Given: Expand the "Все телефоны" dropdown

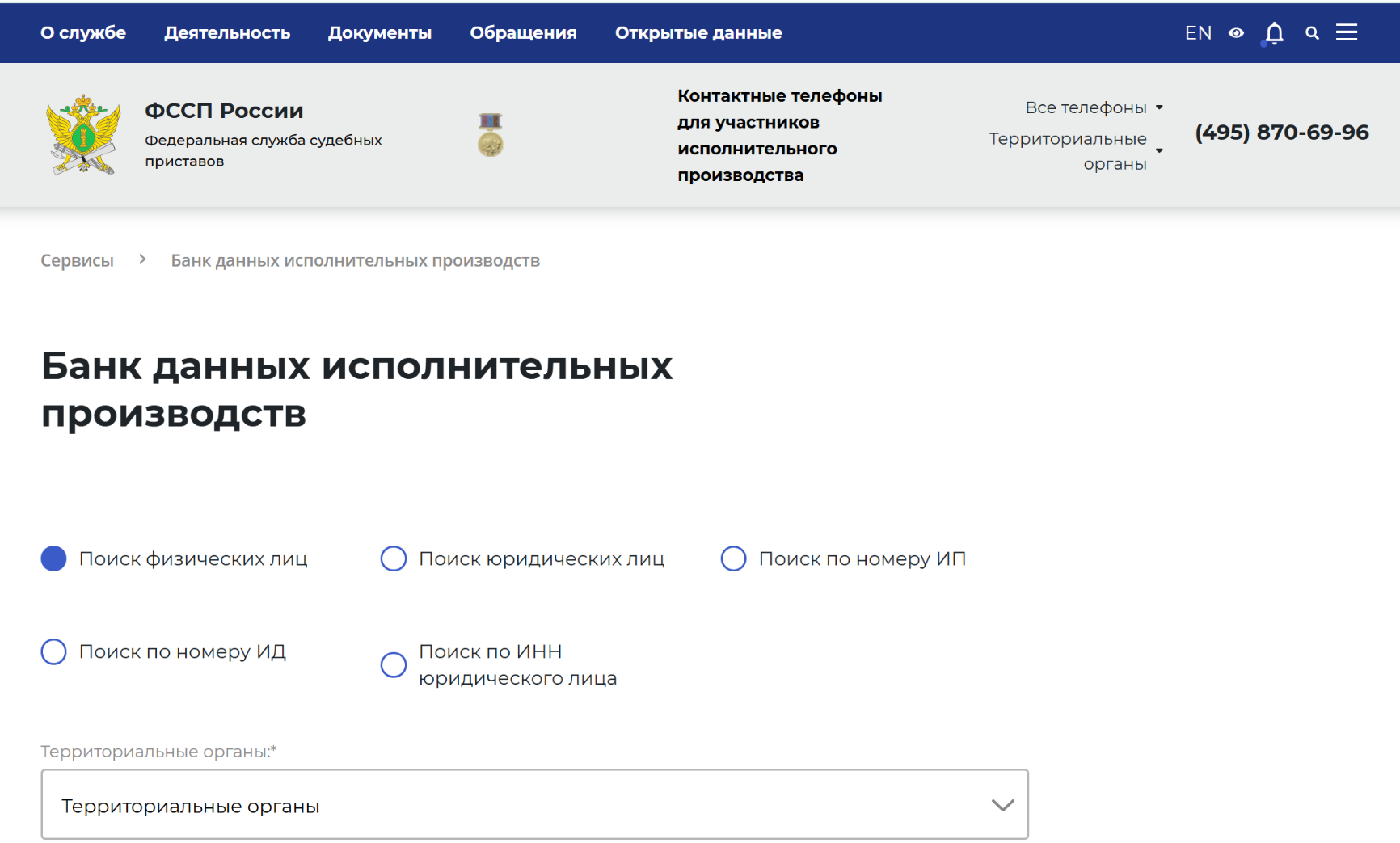Looking at the screenshot, I should 1094,107.
